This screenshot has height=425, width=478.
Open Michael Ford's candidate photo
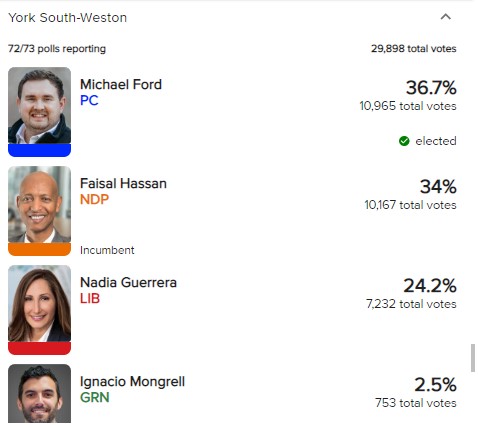pos(39,105)
